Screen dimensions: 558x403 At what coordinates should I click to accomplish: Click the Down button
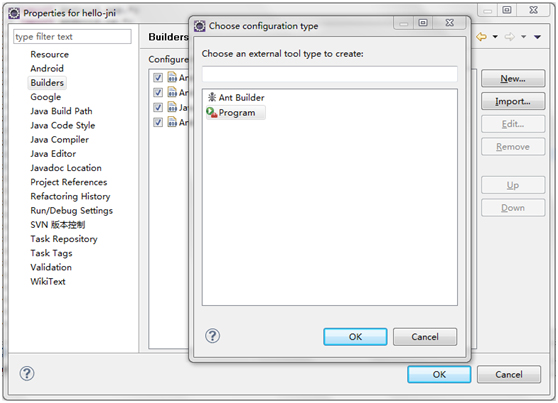click(513, 208)
